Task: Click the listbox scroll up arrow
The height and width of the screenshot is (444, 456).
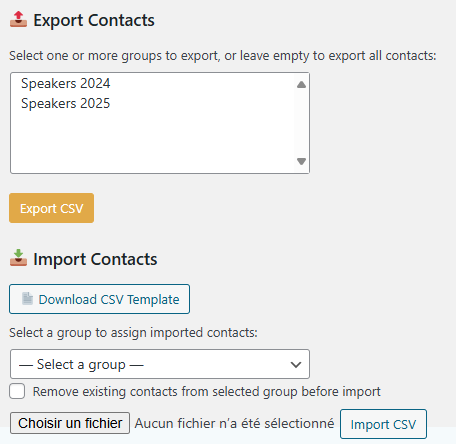Action: tap(301, 84)
